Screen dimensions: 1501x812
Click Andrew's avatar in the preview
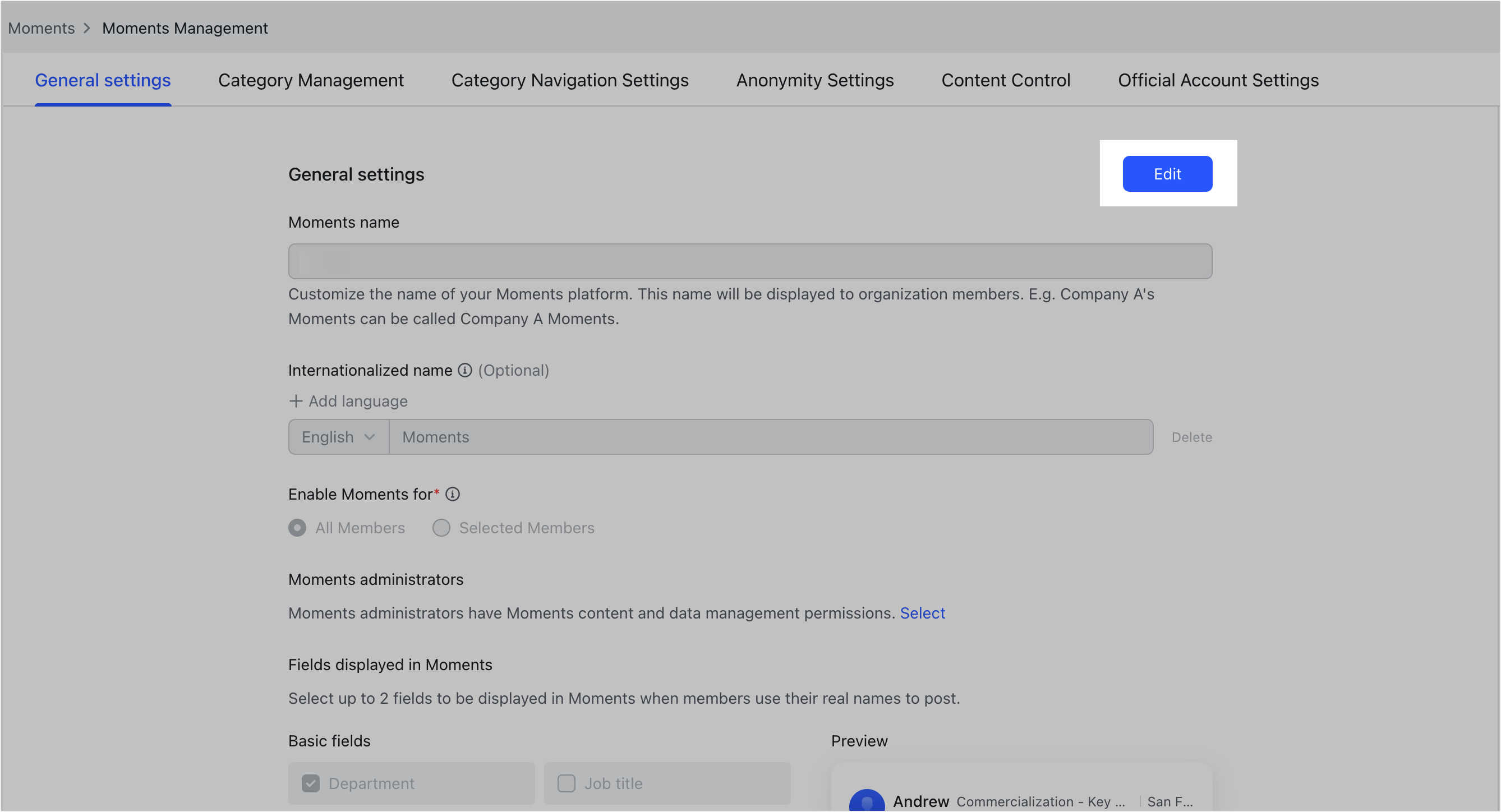click(867, 801)
